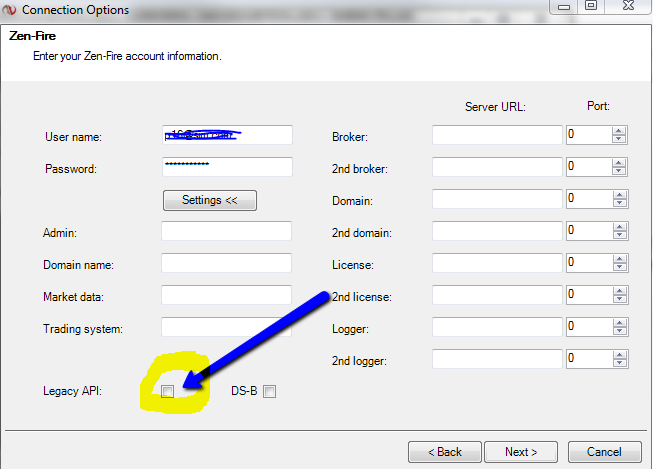Screen dimensions: 653x469
Task: Click the Market data input field
Action: coord(227,295)
